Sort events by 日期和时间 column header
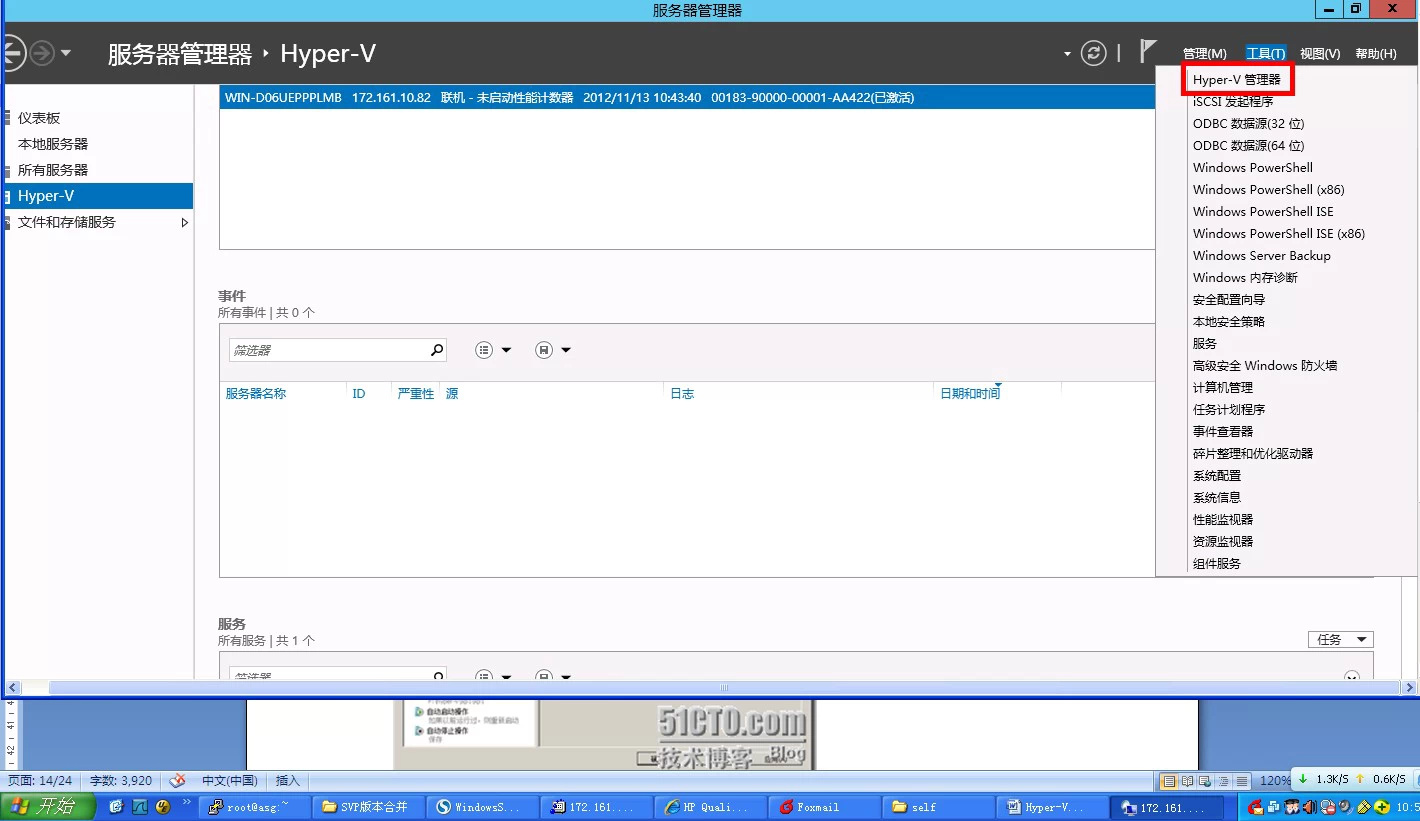 point(970,394)
